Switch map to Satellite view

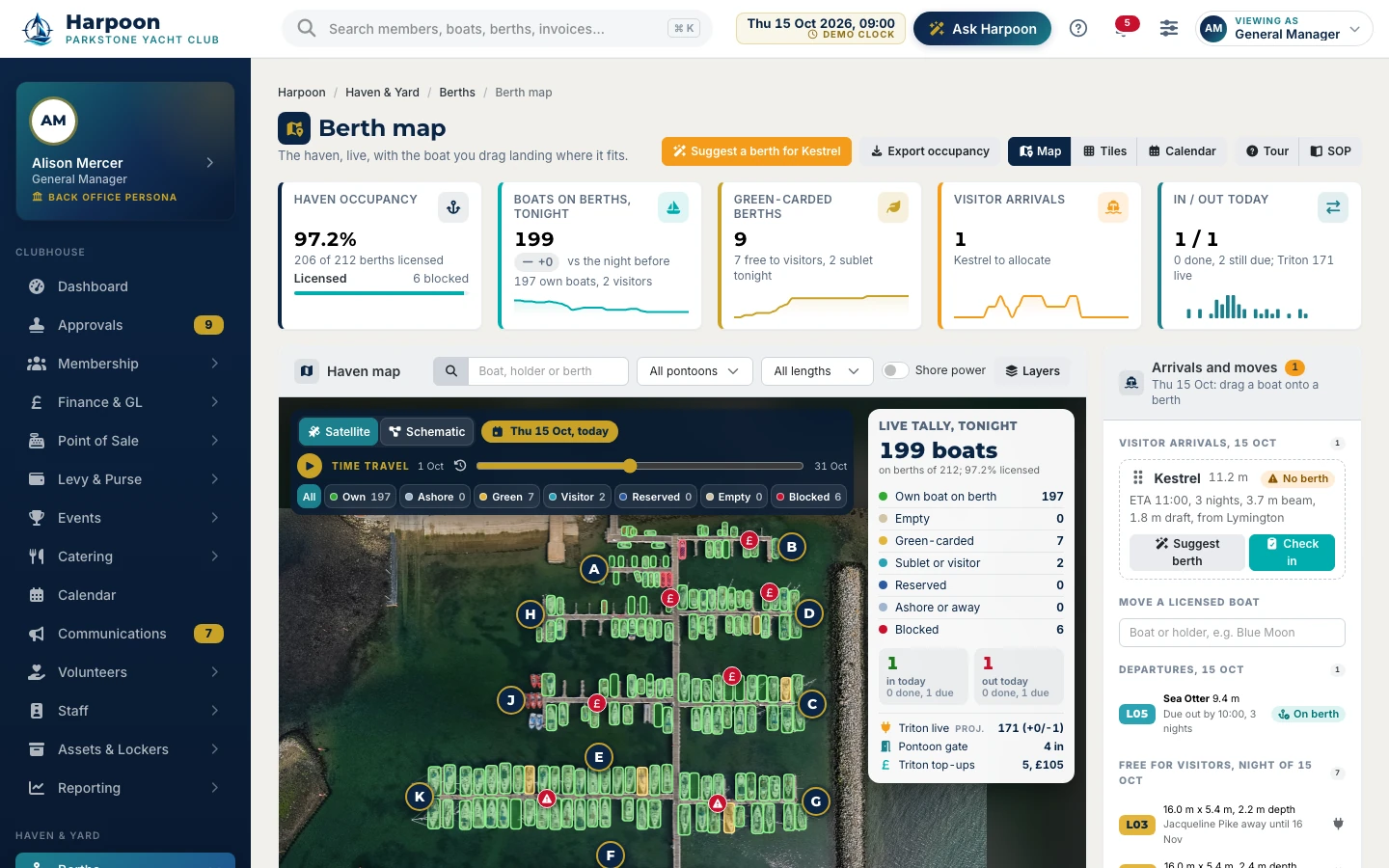(339, 432)
